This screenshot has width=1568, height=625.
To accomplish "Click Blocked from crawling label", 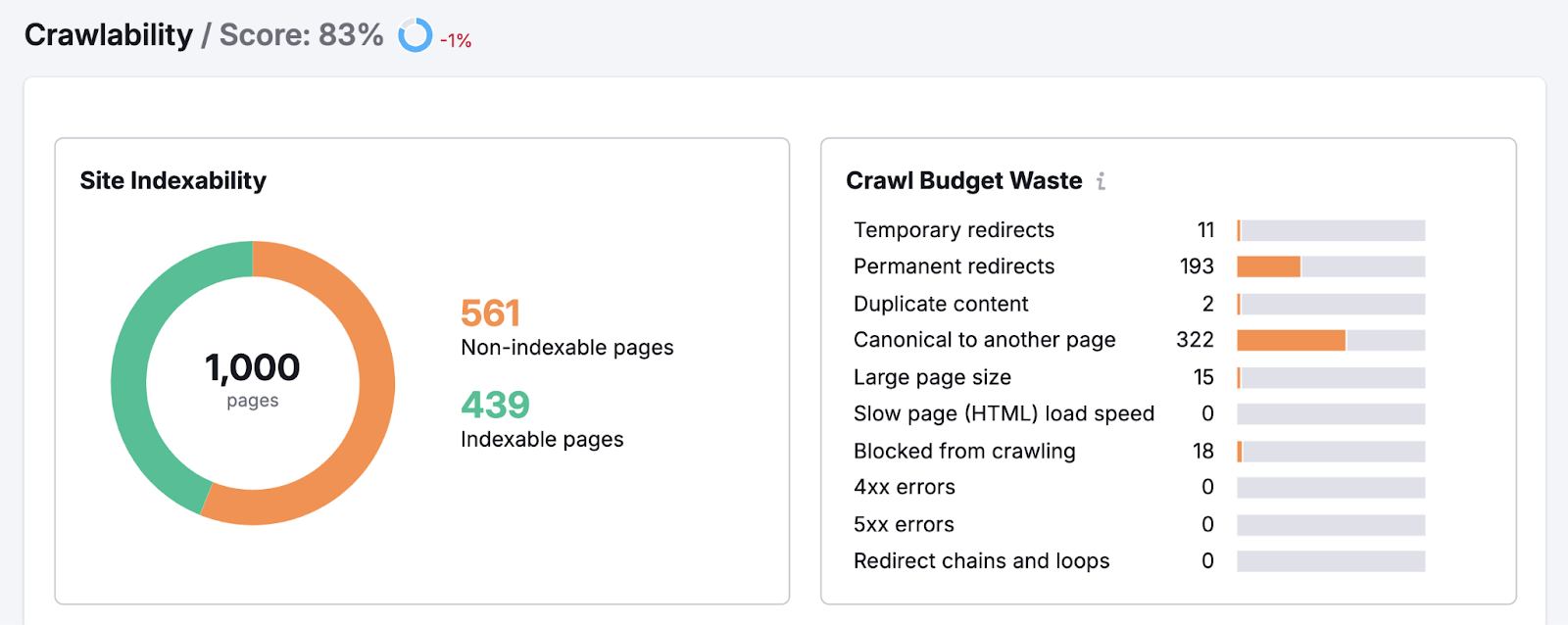I will tap(964, 451).
